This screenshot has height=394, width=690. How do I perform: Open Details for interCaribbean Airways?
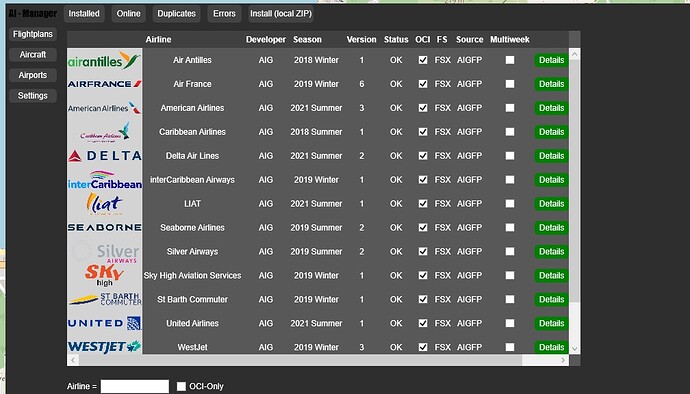(551, 180)
